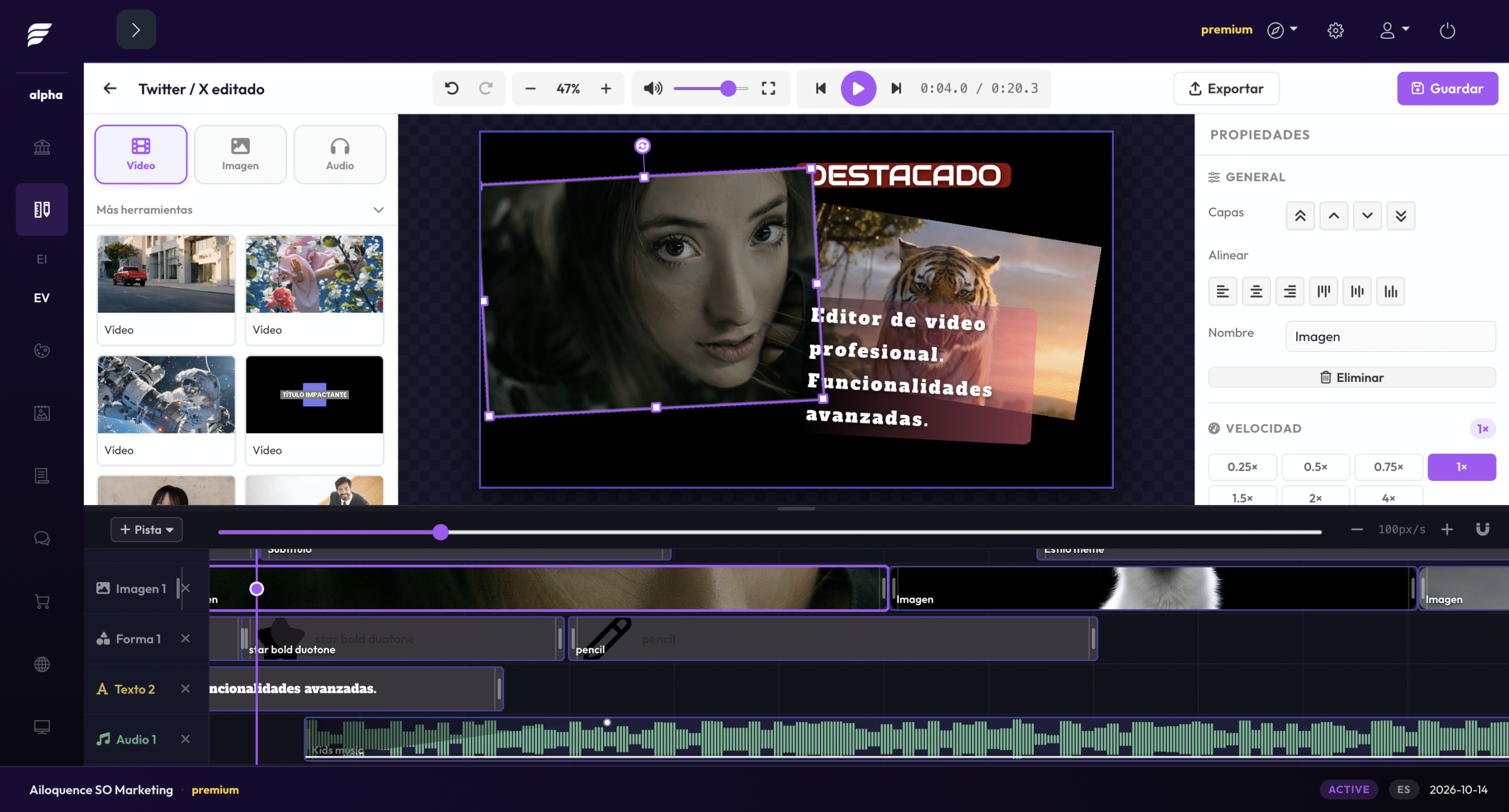Go back with the left arrow
Viewport: 1509px width, 812px height.
tap(110, 89)
